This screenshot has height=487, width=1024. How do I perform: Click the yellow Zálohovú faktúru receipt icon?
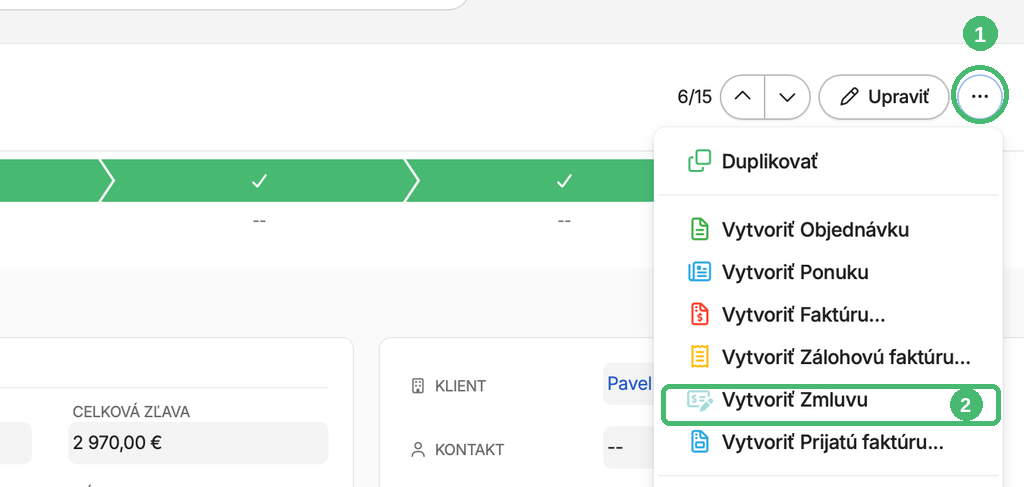coord(699,357)
